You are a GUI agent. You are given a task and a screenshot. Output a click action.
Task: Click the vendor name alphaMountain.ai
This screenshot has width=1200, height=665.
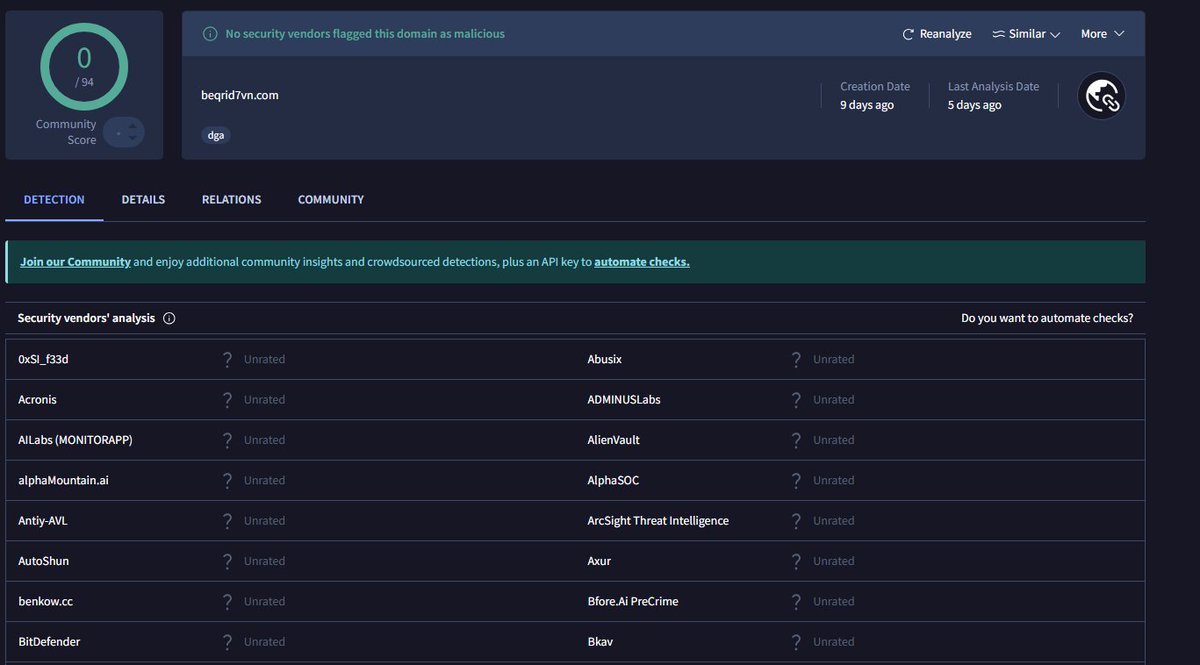click(64, 480)
